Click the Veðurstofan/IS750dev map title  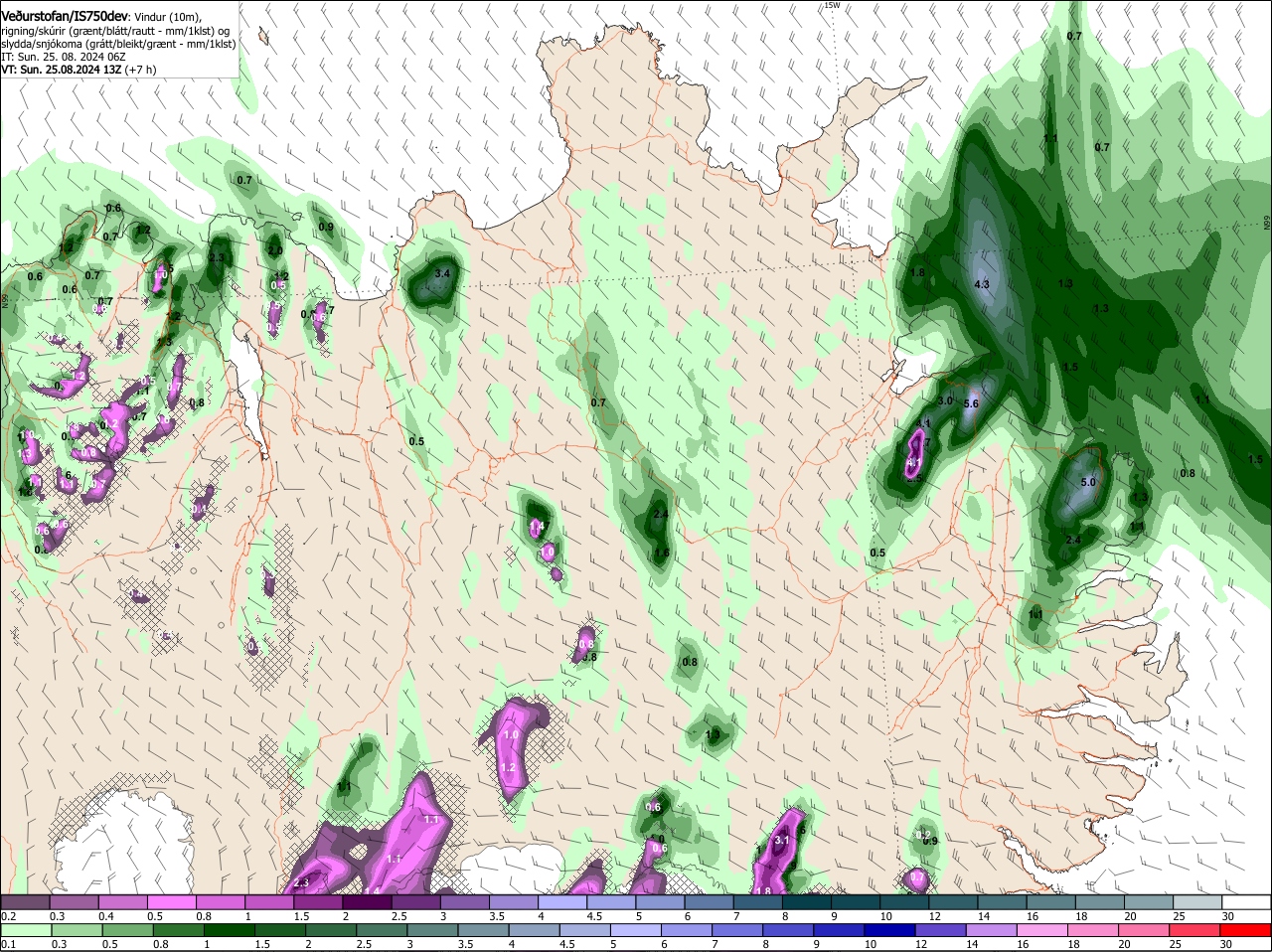pyautogui.click(x=65, y=17)
